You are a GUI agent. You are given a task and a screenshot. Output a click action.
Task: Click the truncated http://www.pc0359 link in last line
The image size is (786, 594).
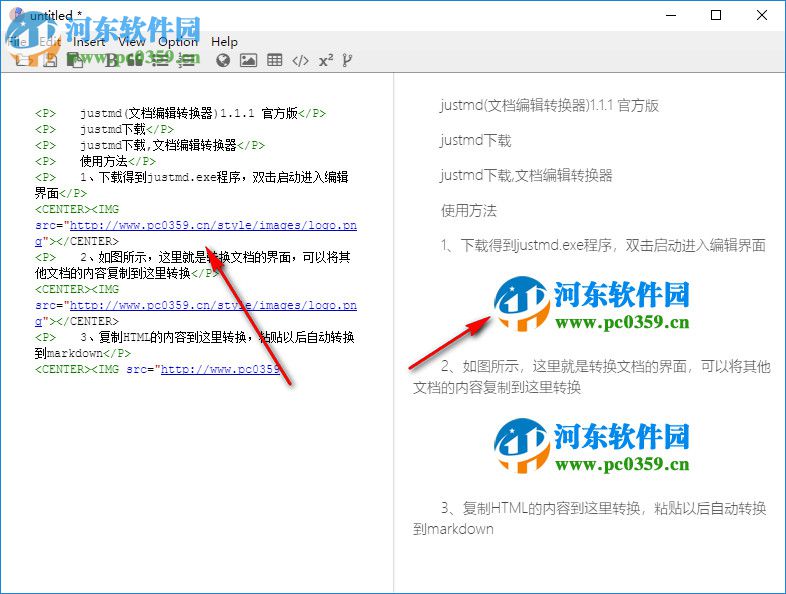220,369
